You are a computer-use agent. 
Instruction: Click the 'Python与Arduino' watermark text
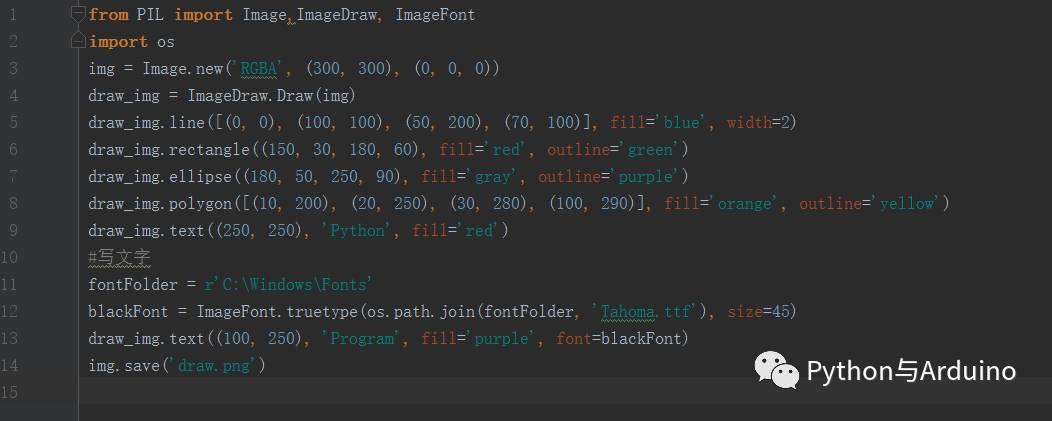[910, 371]
